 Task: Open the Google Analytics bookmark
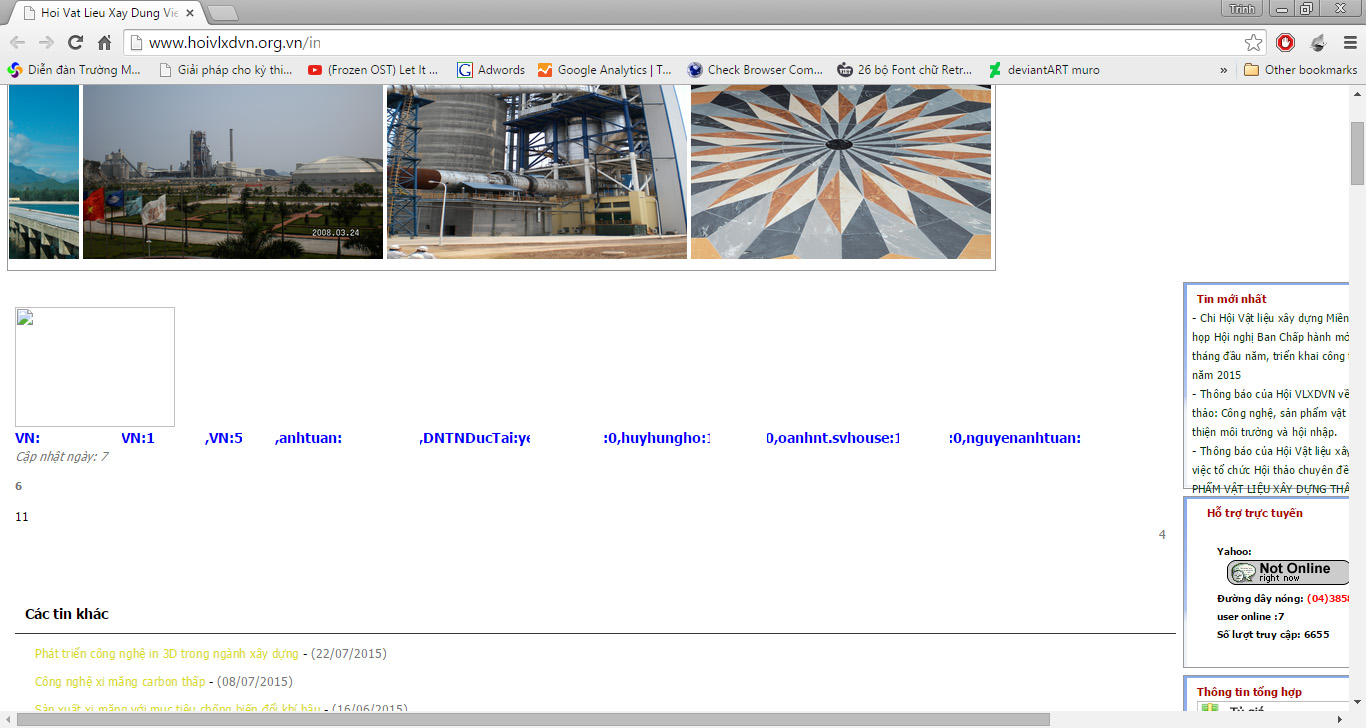pos(605,70)
